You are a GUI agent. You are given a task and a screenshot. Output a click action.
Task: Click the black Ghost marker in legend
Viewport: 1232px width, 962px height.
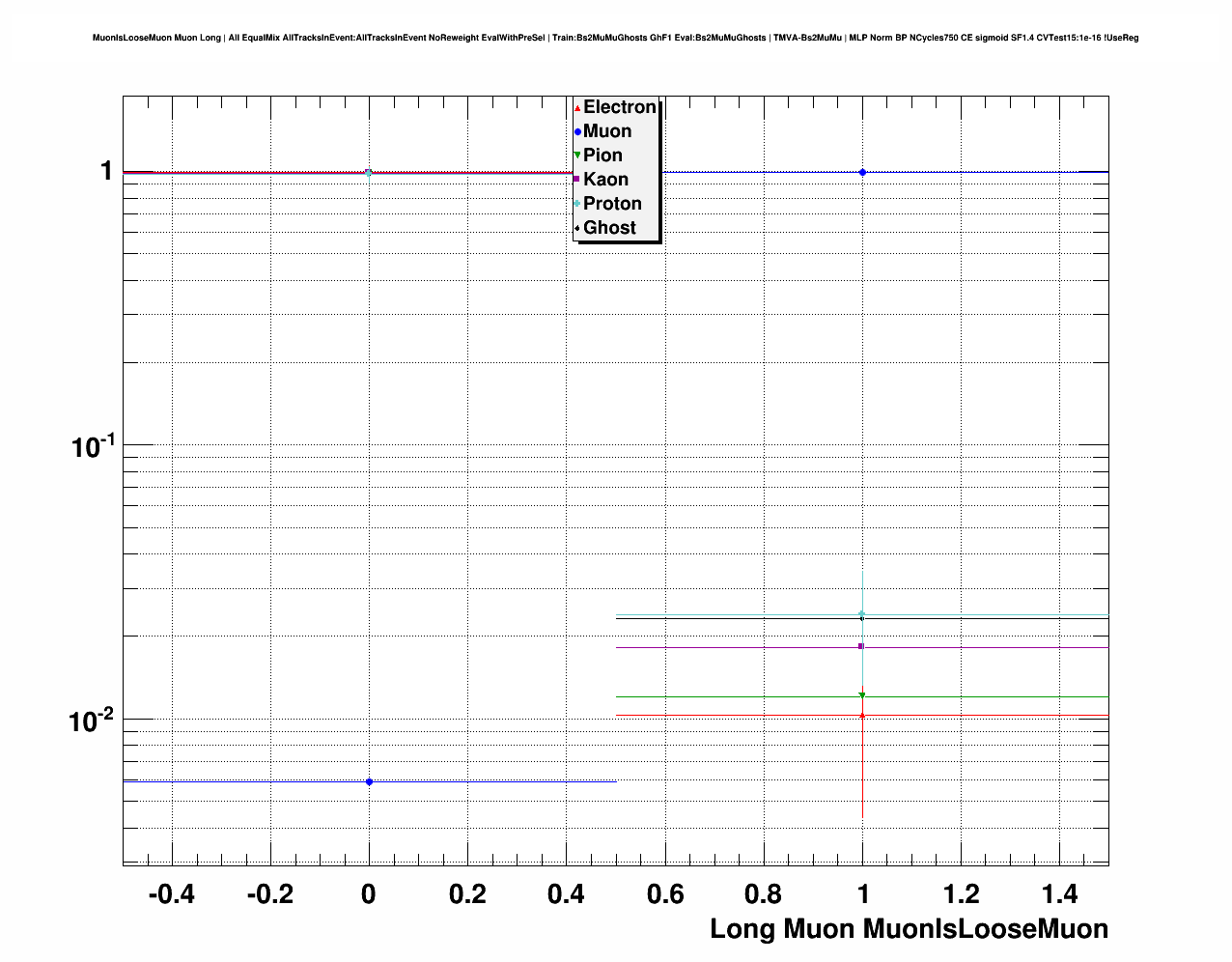pos(577,228)
